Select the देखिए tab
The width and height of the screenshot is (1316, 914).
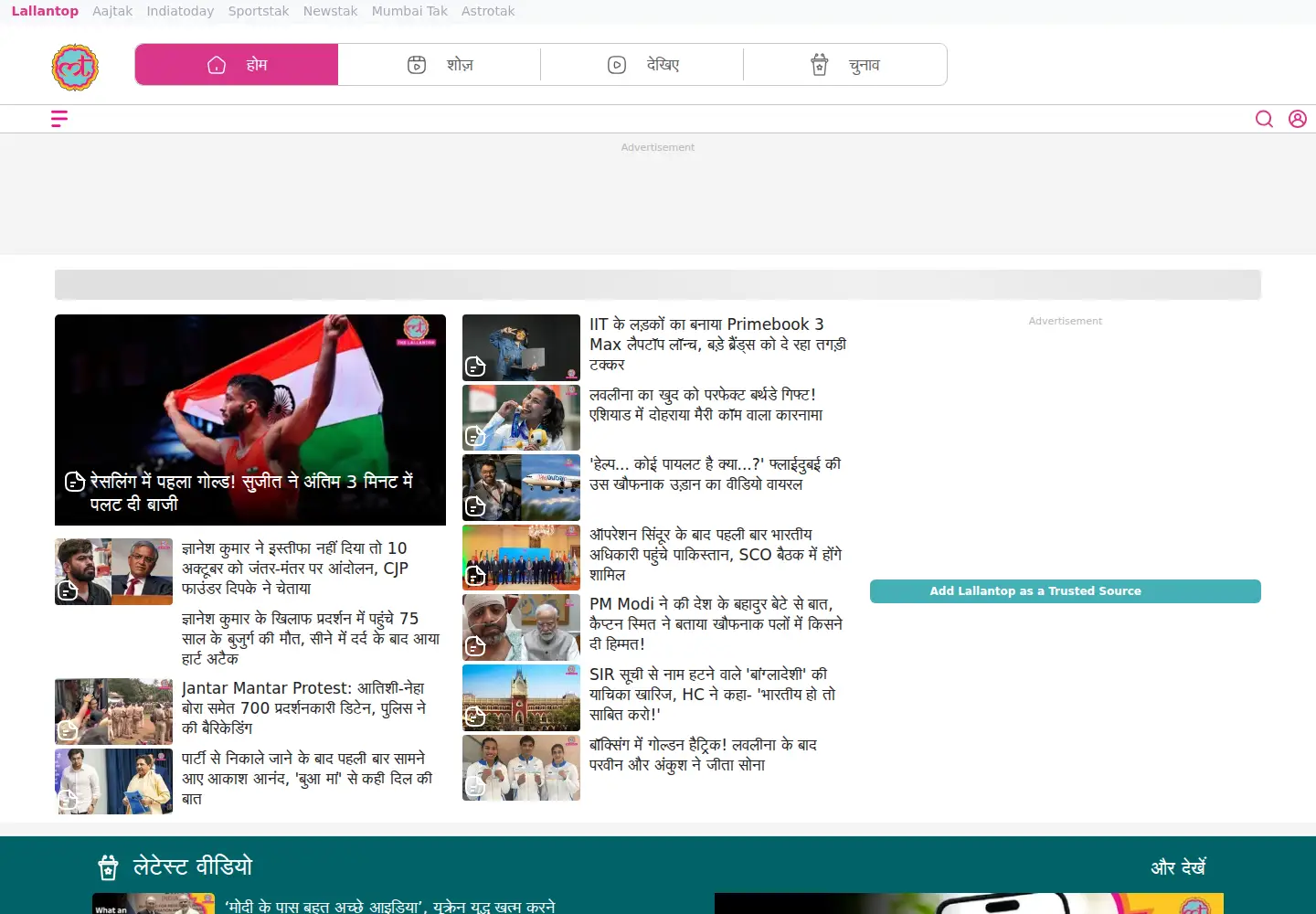pos(642,65)
